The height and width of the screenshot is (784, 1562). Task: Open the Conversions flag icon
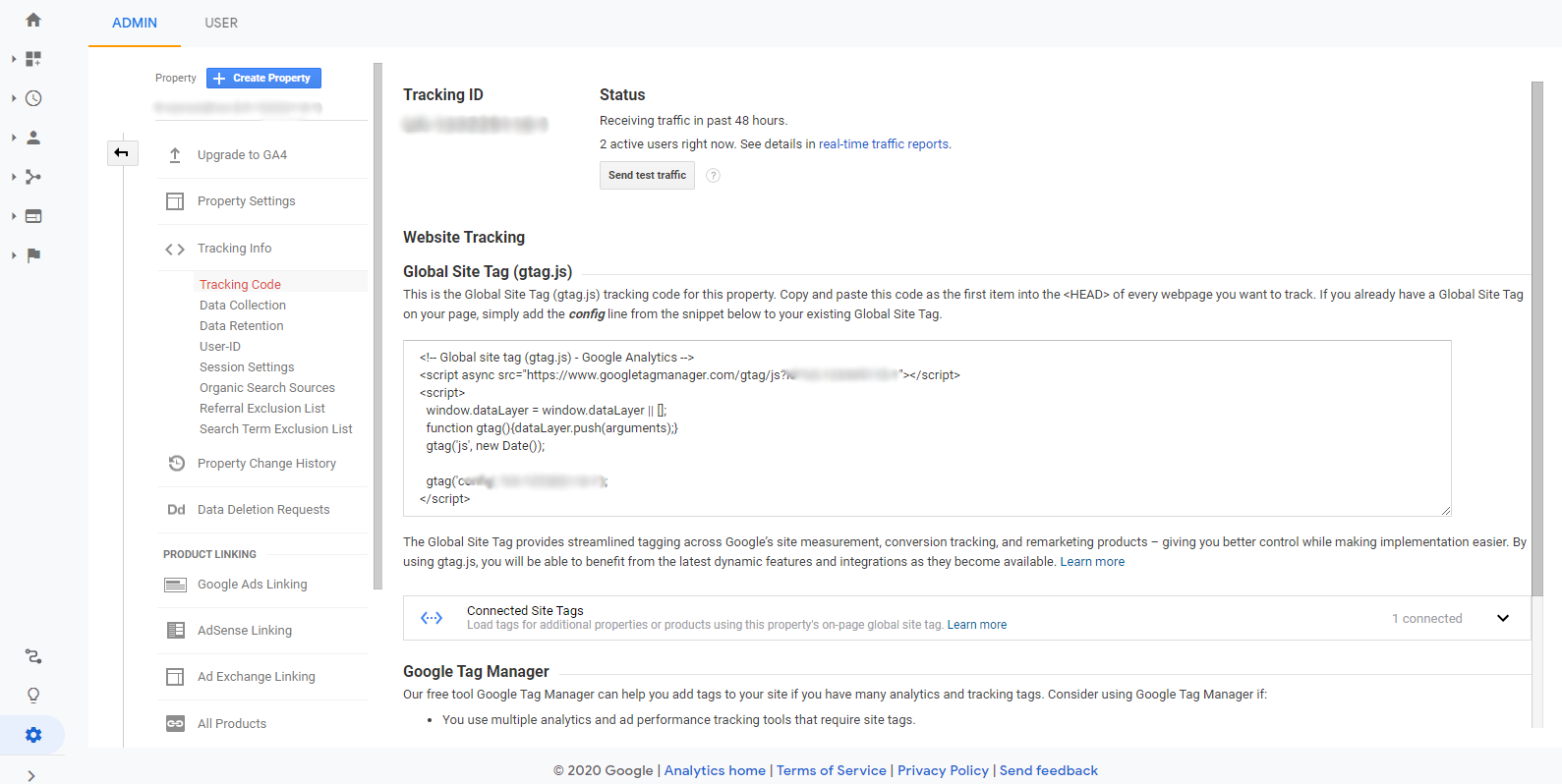pos(33,255)
